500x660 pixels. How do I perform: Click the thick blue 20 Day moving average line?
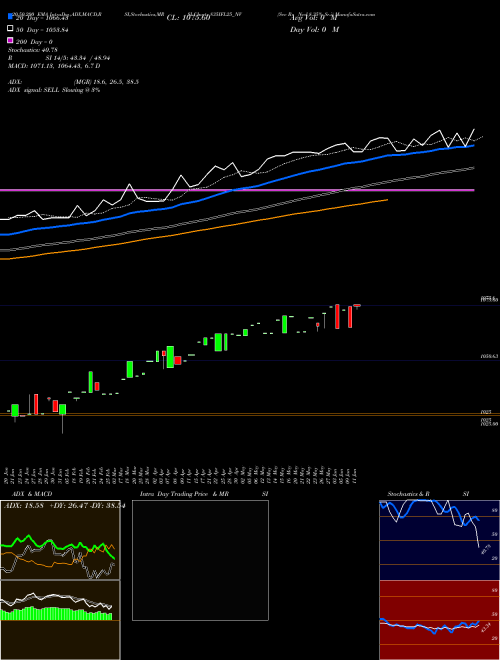point(237,189)
